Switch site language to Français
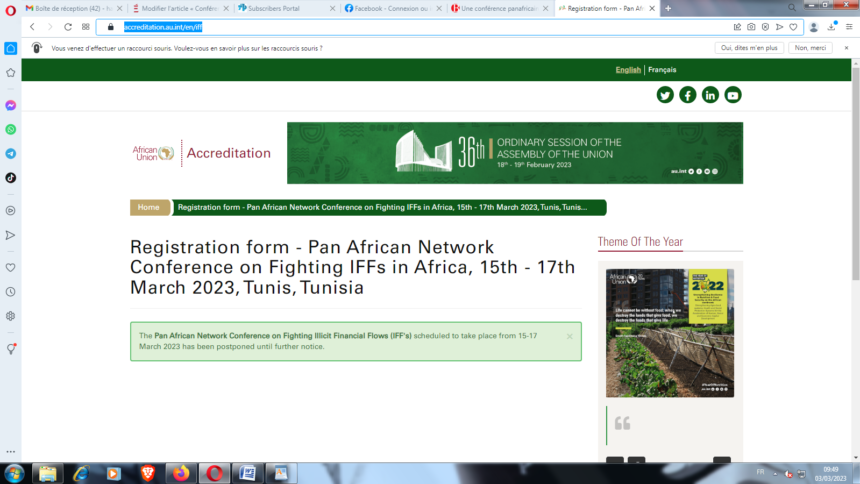 click(x=662, y=70)
